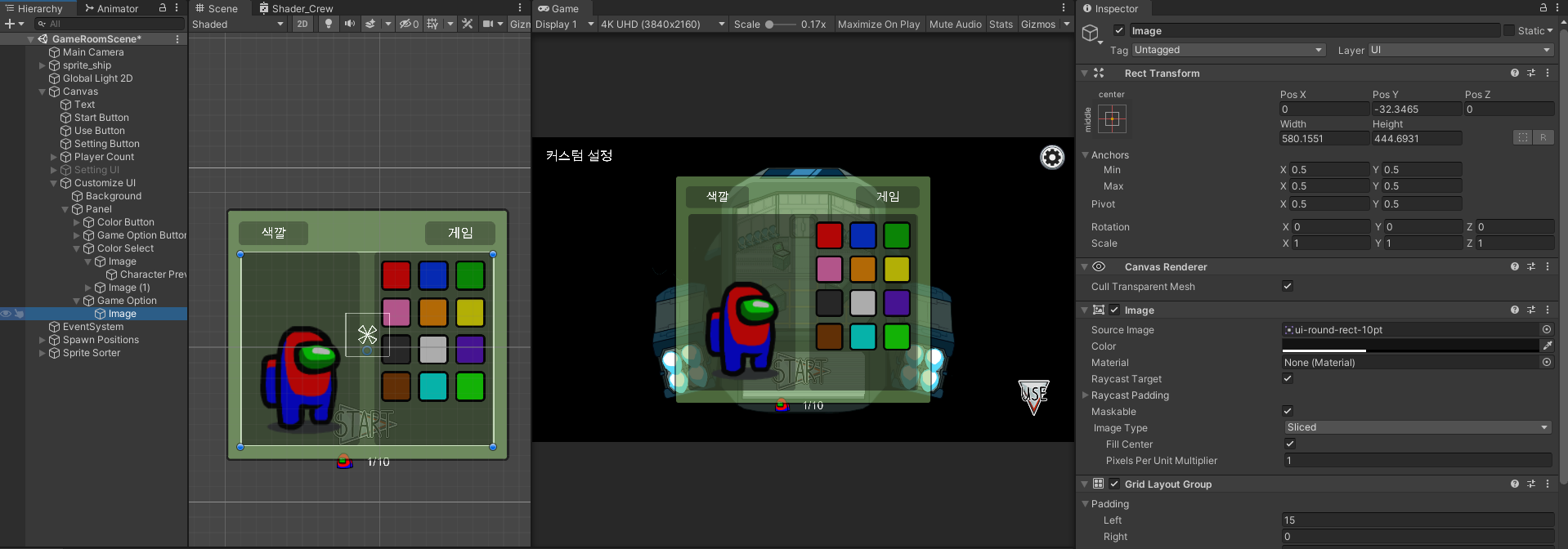Toggle Raycast Target checkbox
The image size is (1568, 549).
(1288, 378)
